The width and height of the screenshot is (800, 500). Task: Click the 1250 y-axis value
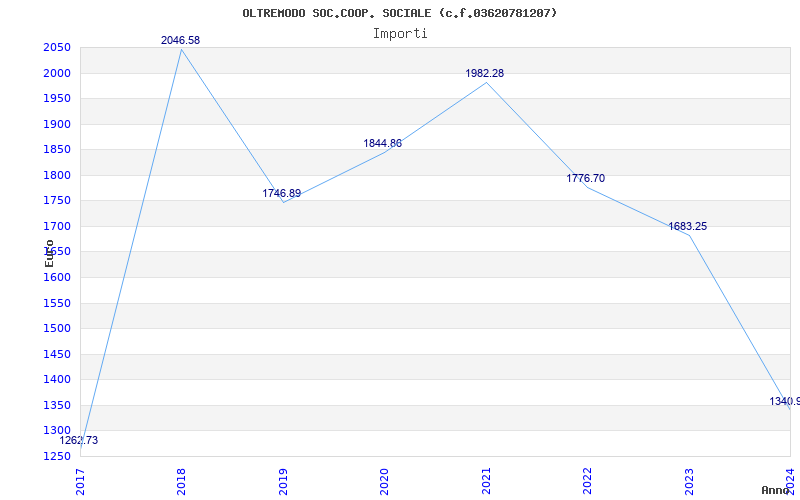(x=57, y=456)
